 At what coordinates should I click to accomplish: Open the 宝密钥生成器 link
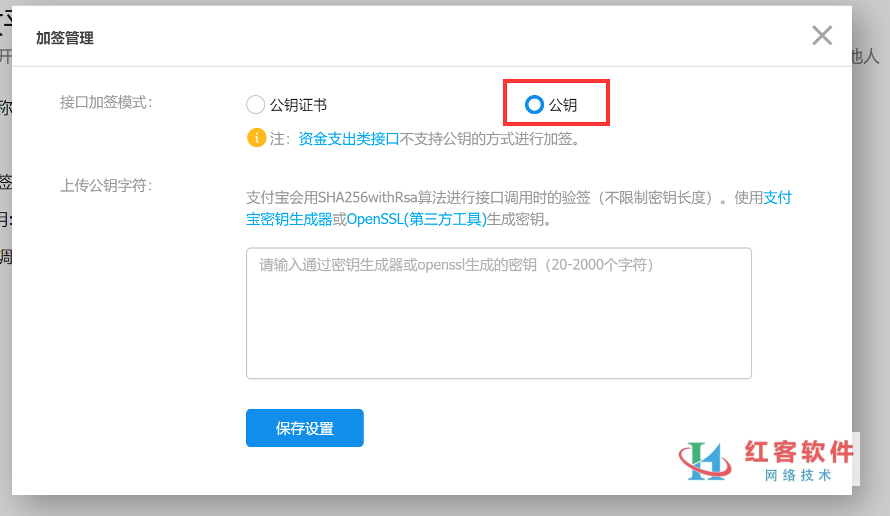(289, 219)
